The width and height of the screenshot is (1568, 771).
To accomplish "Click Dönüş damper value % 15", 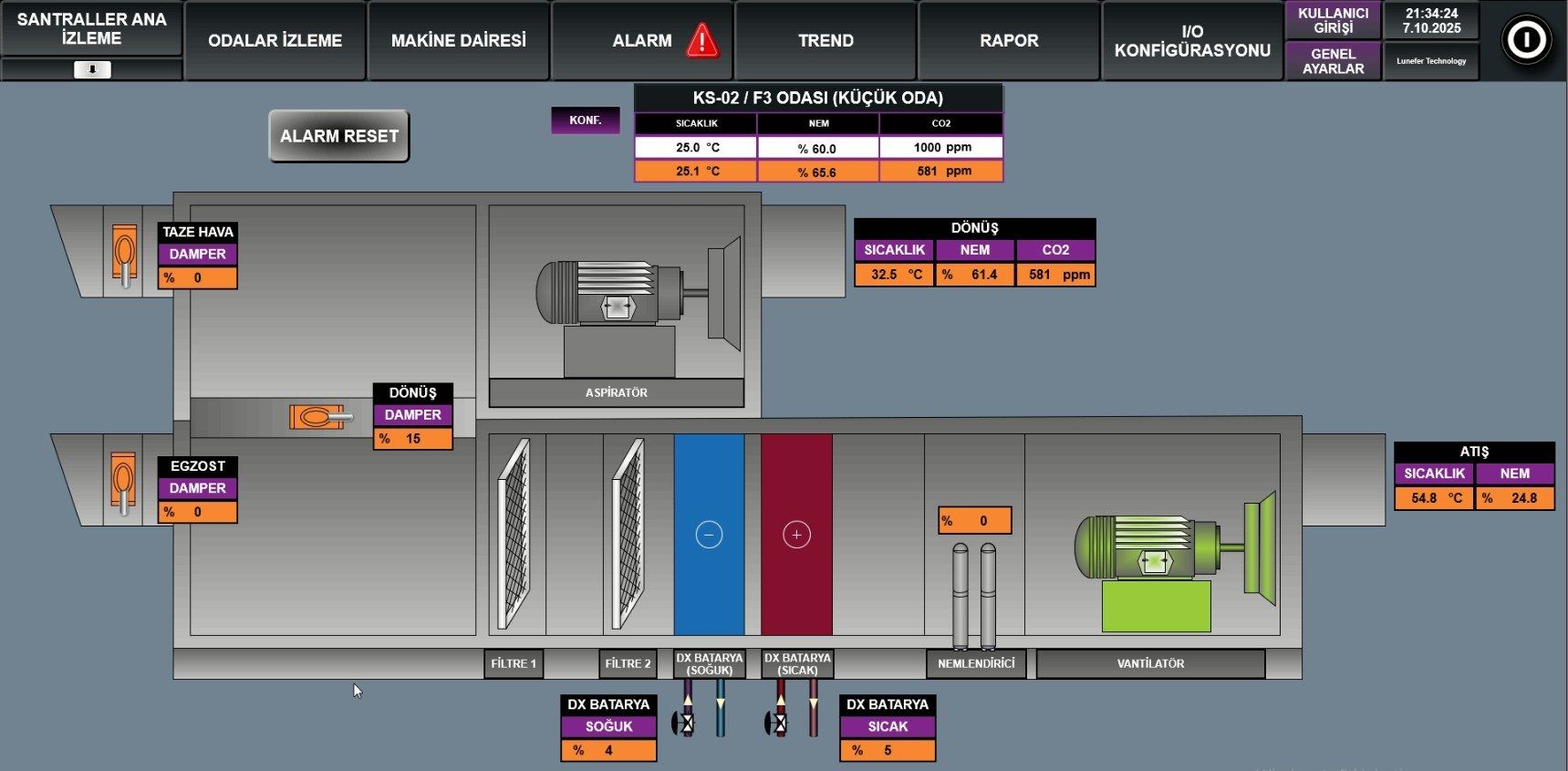I will pos(413,439).
